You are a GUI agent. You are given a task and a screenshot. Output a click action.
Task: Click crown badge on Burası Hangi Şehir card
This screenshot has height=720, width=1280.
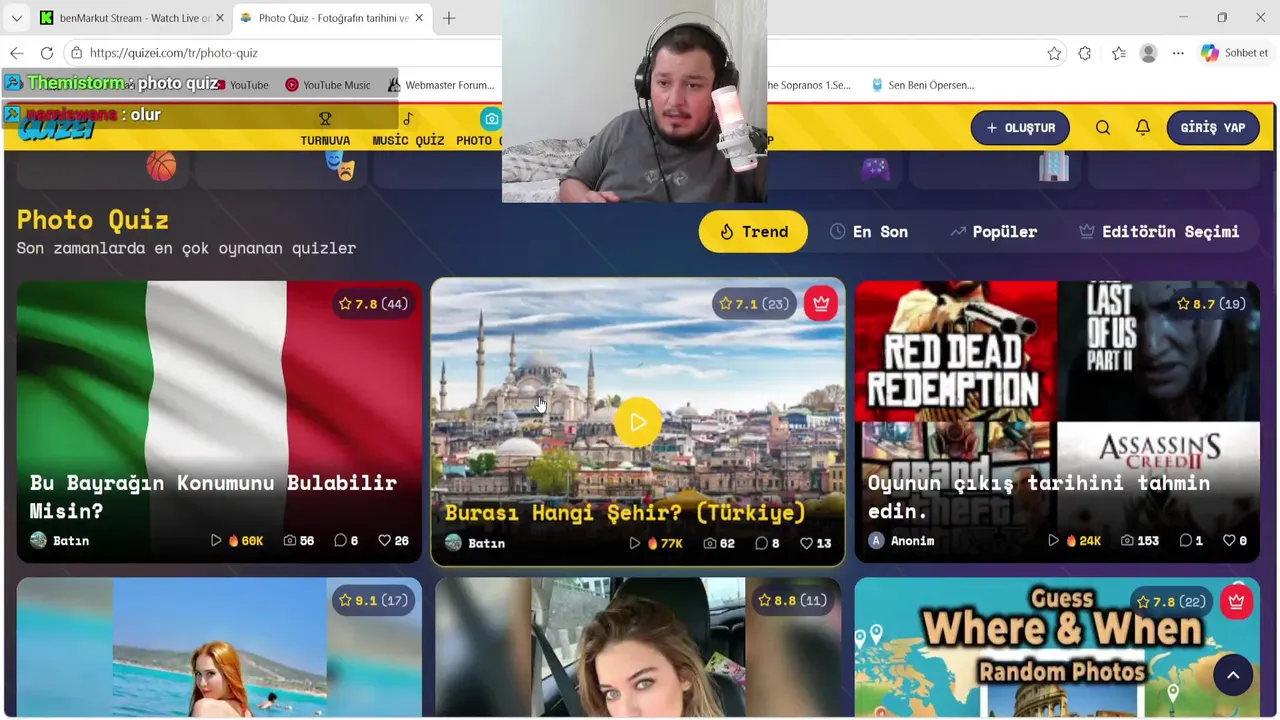(x=821, y=304)
